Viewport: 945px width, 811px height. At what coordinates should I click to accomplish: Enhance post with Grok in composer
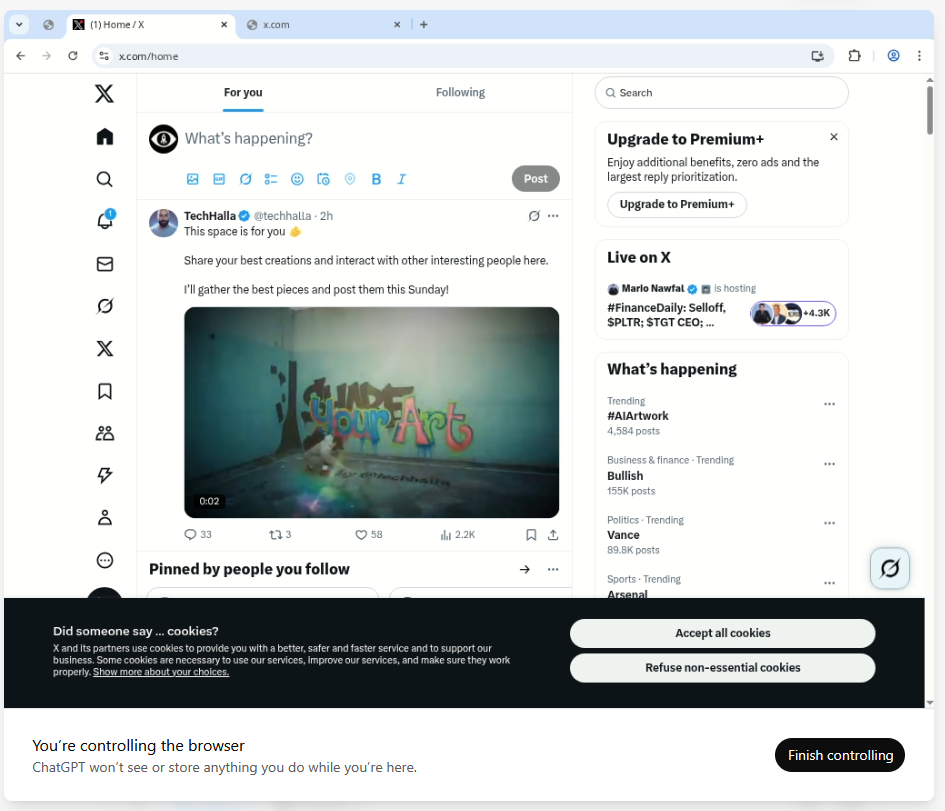tap(245, 179)
